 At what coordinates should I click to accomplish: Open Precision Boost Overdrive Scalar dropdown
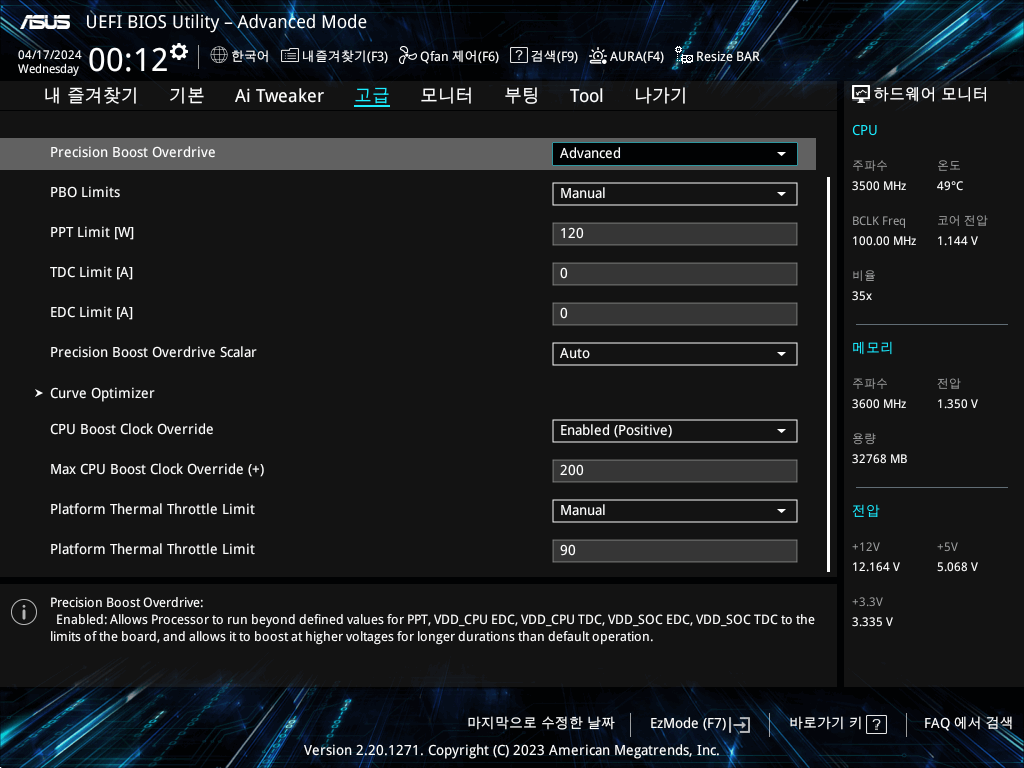(675, 354)
